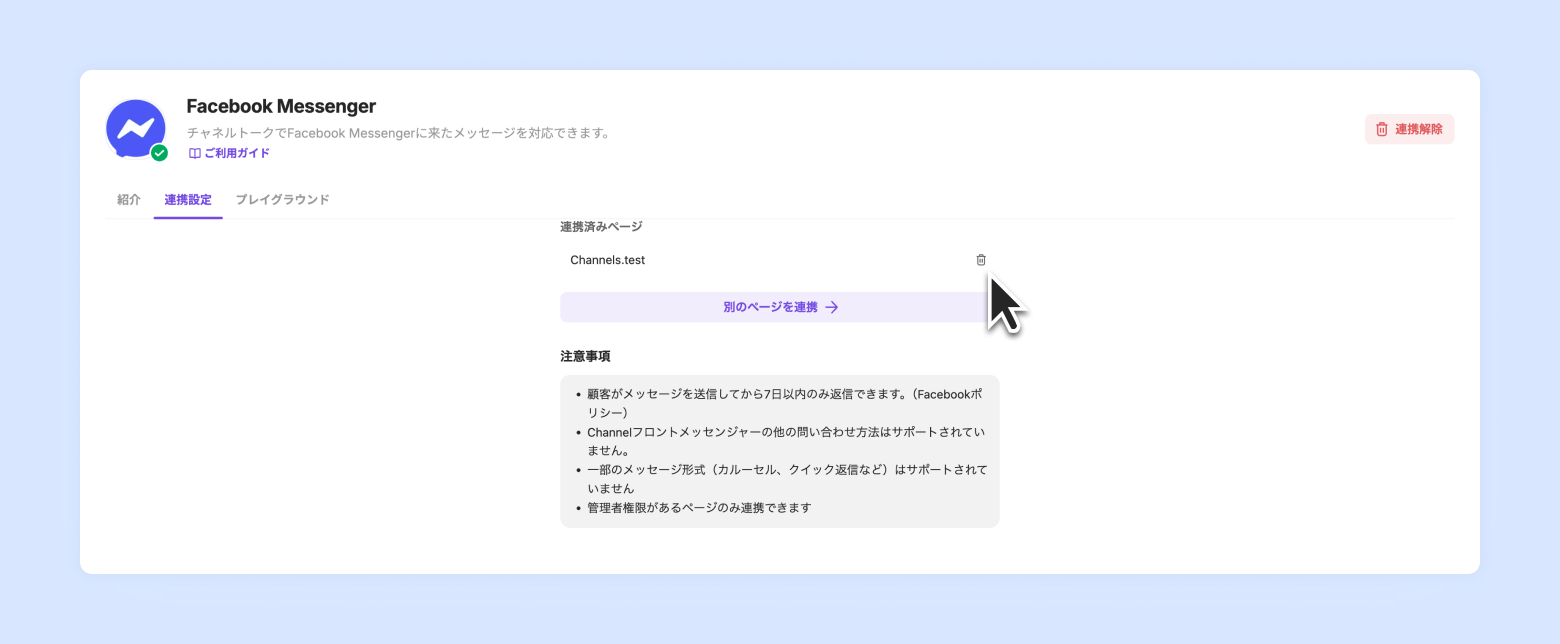Image resolution: width=1560 pixels, height=644 pixels.
Task: Click the 連携済みページ label
Action: [601, 227]
